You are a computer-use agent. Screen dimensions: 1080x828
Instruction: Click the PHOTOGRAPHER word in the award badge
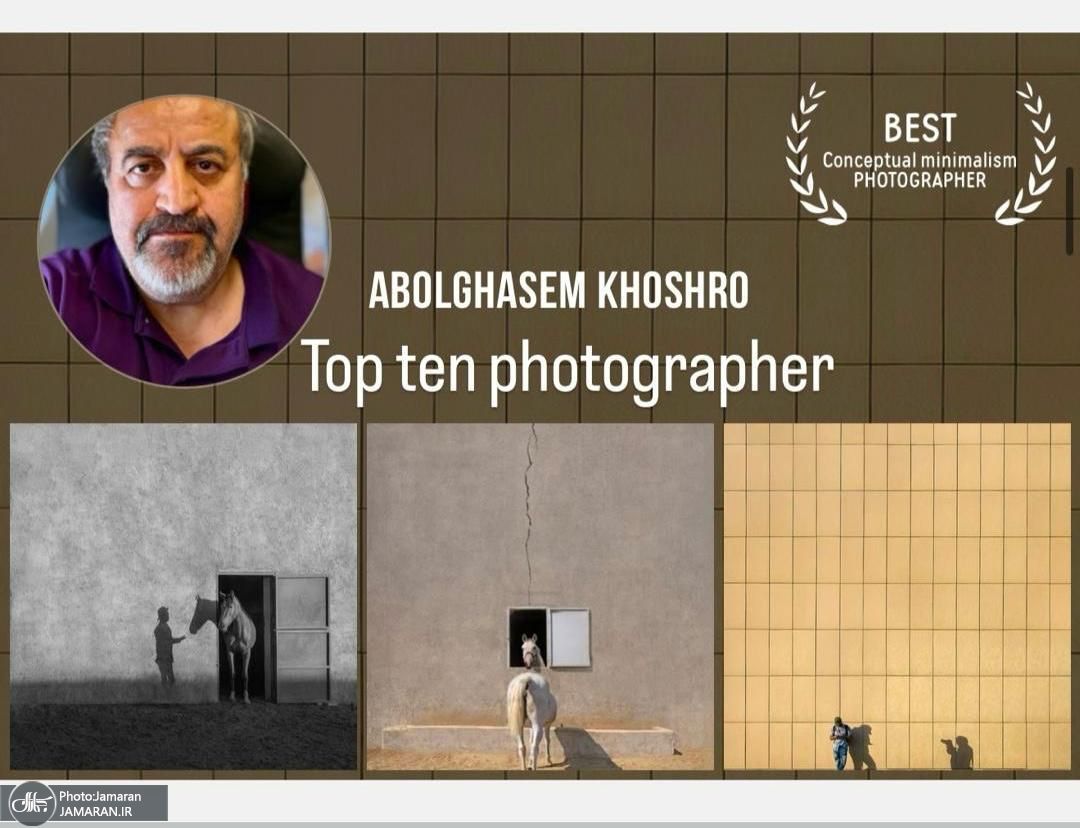919,180
